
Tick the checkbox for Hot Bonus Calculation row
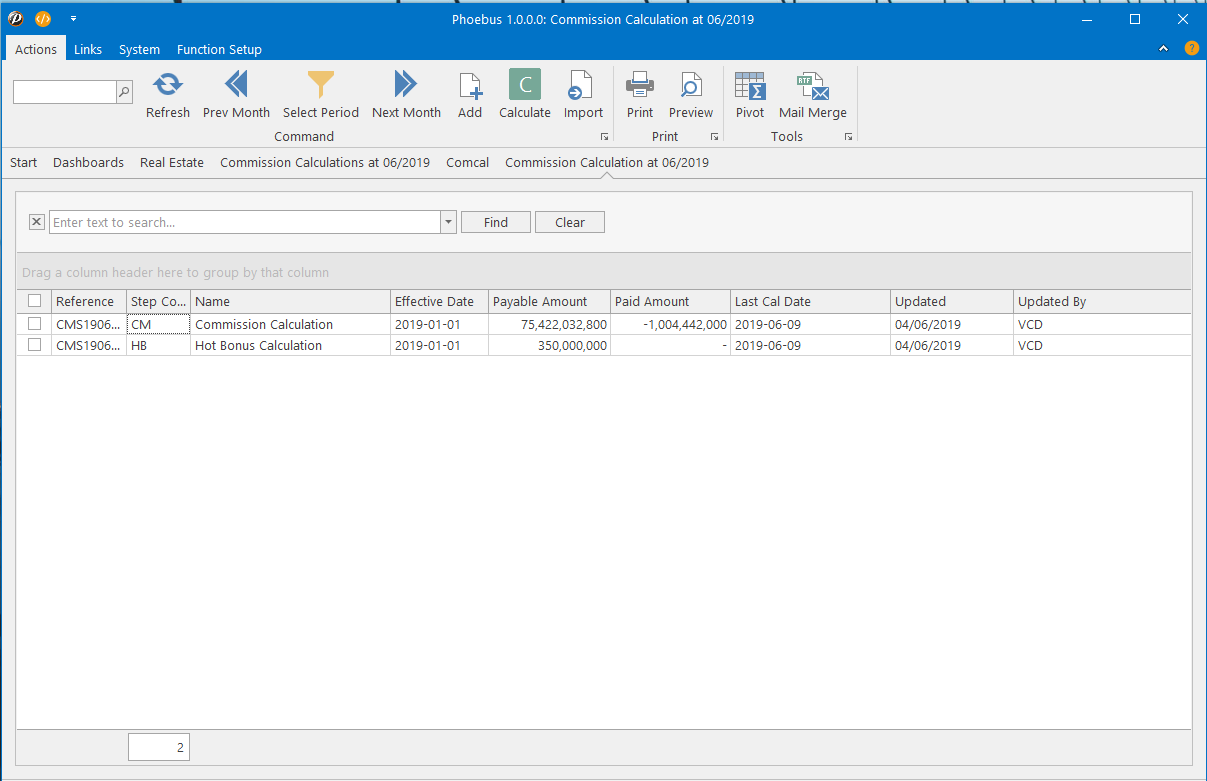pyautogui.click(x=35, y=345)
